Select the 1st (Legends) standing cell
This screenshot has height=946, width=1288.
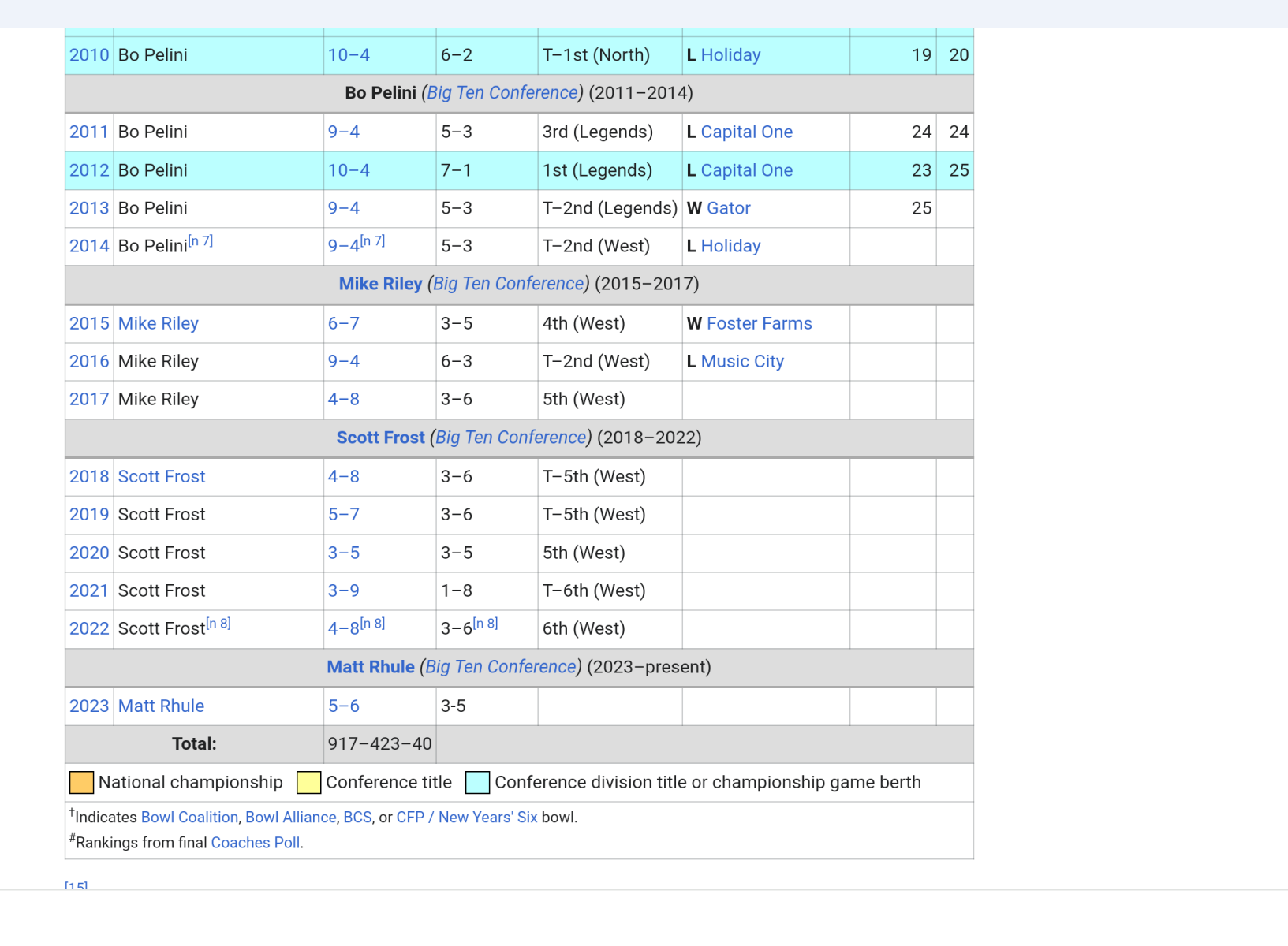point(610,170)
